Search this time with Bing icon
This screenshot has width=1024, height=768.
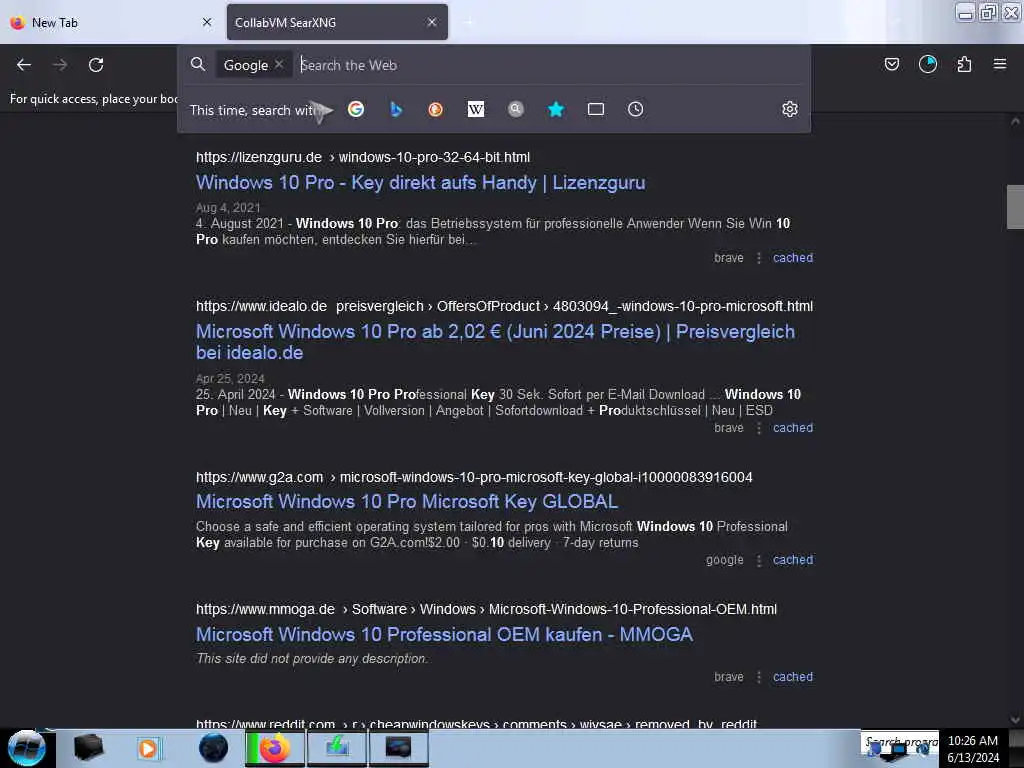396,109
